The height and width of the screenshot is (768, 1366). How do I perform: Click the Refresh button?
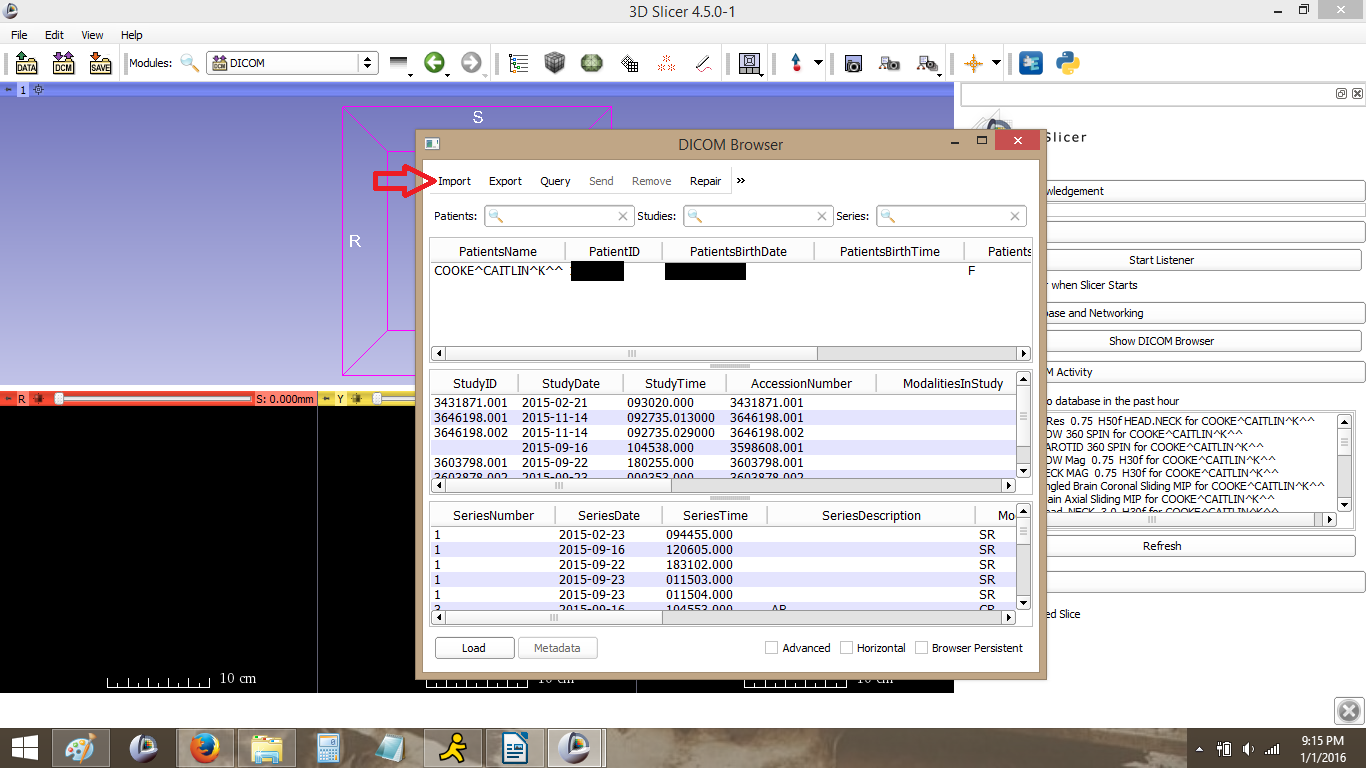point(1161,546)
